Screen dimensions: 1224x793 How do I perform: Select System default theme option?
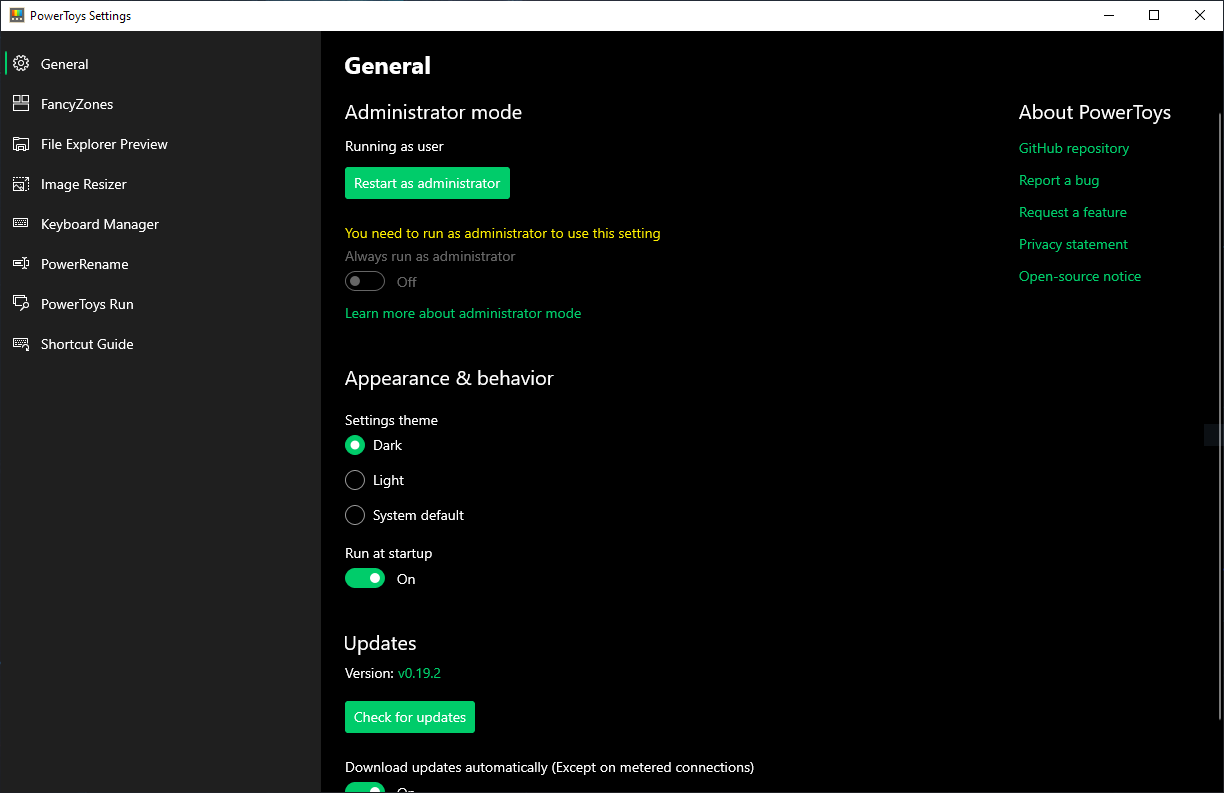coord(355,515)
